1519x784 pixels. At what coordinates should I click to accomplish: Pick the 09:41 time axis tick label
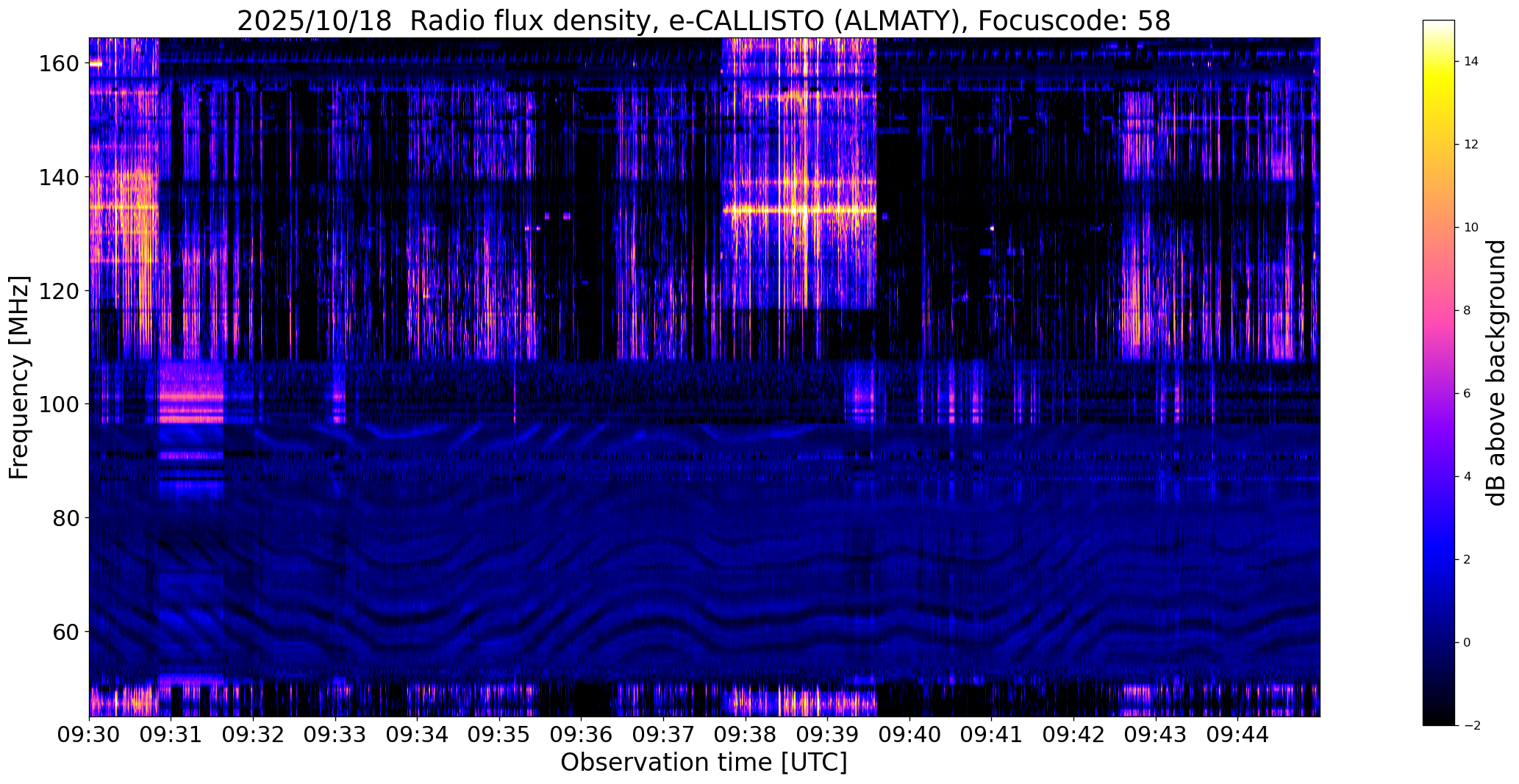(991, 734)
